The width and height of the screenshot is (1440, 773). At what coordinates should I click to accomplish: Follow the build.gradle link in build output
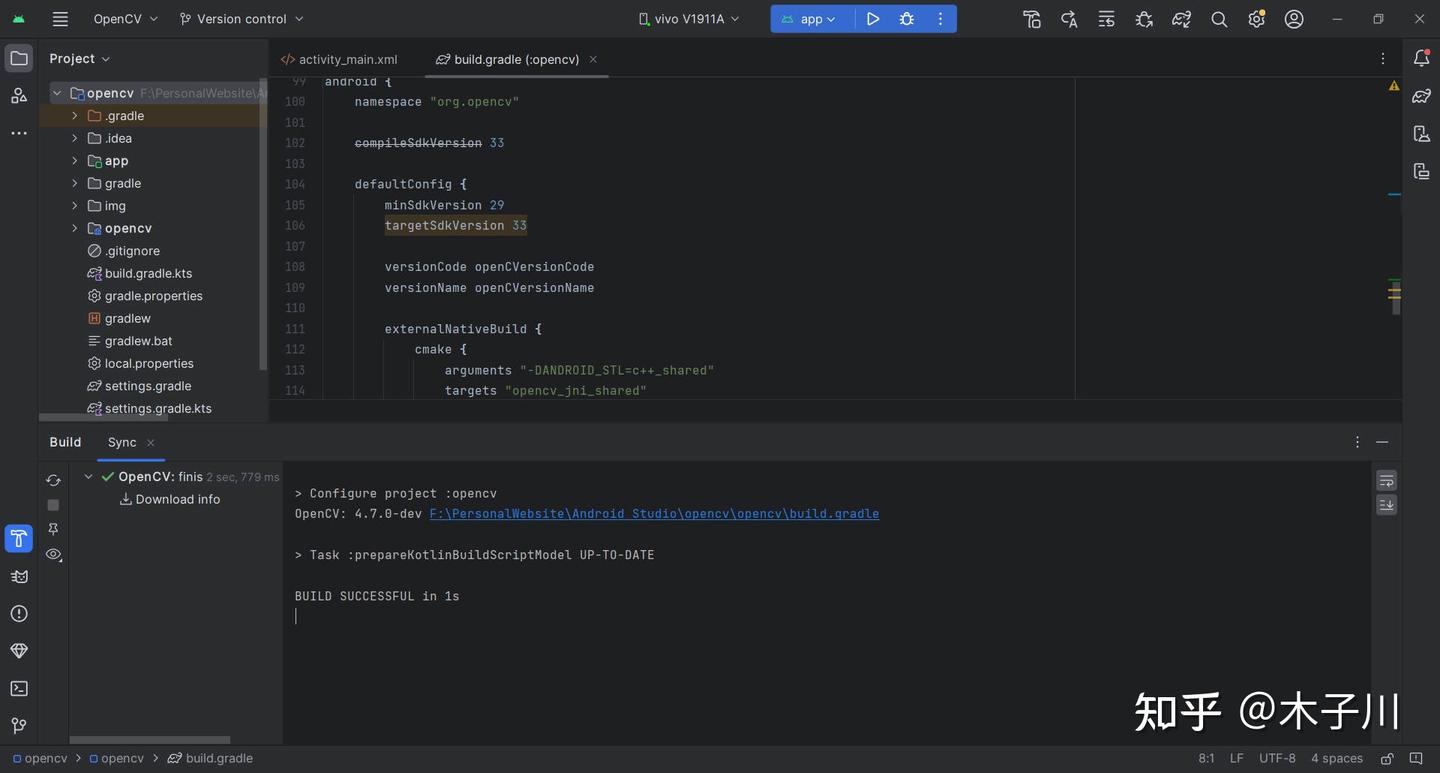point(654,512)
